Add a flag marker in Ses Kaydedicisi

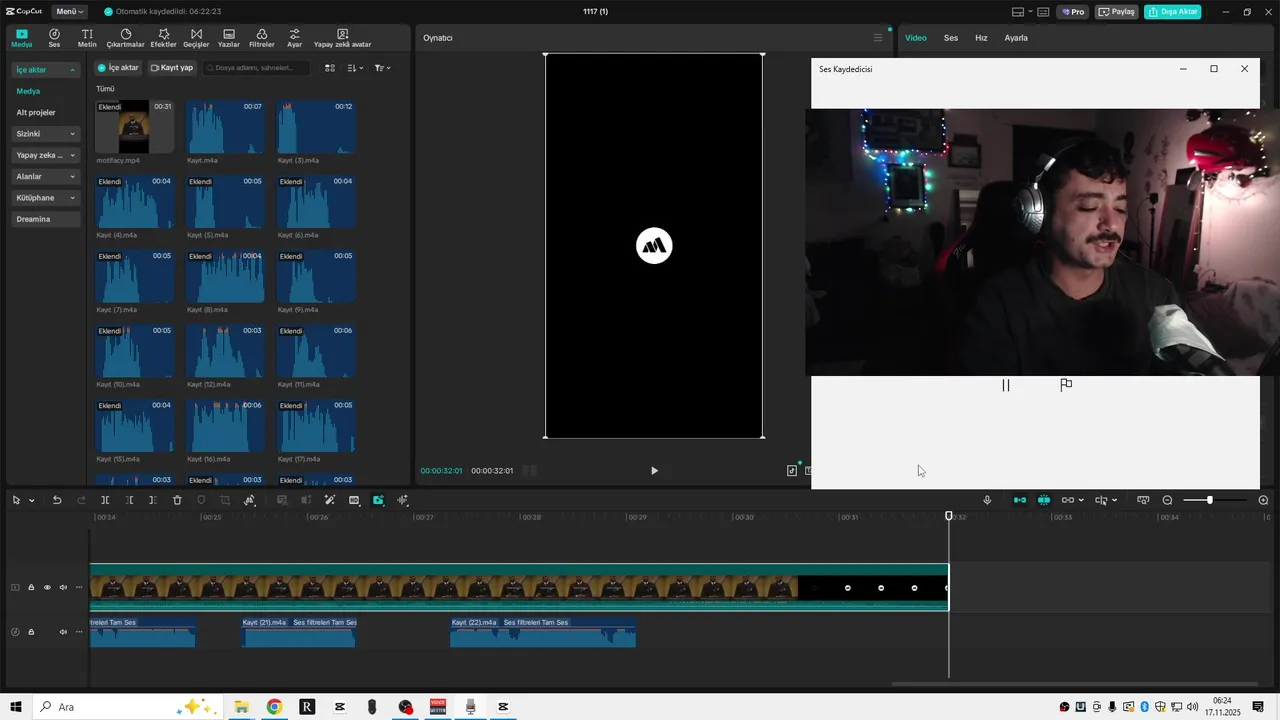(x=1066, y=385)
